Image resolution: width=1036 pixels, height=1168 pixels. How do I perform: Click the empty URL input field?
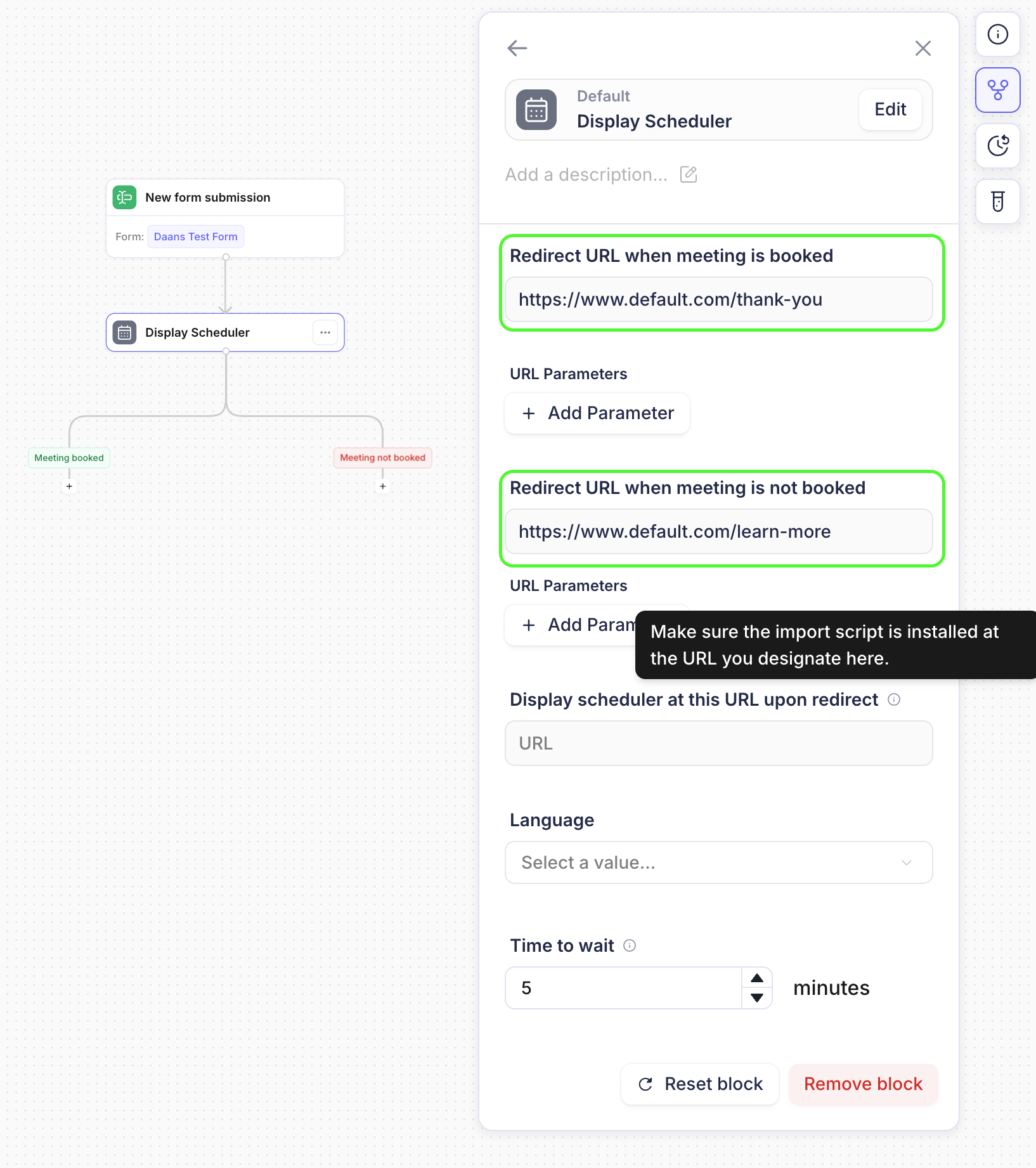tap(718, 743)
